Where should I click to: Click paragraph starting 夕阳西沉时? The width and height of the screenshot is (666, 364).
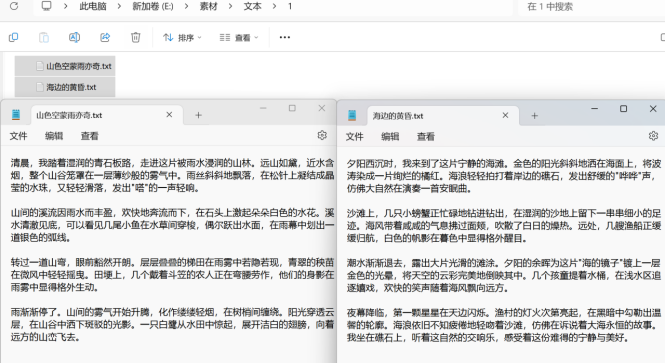[x=504, y=176]
